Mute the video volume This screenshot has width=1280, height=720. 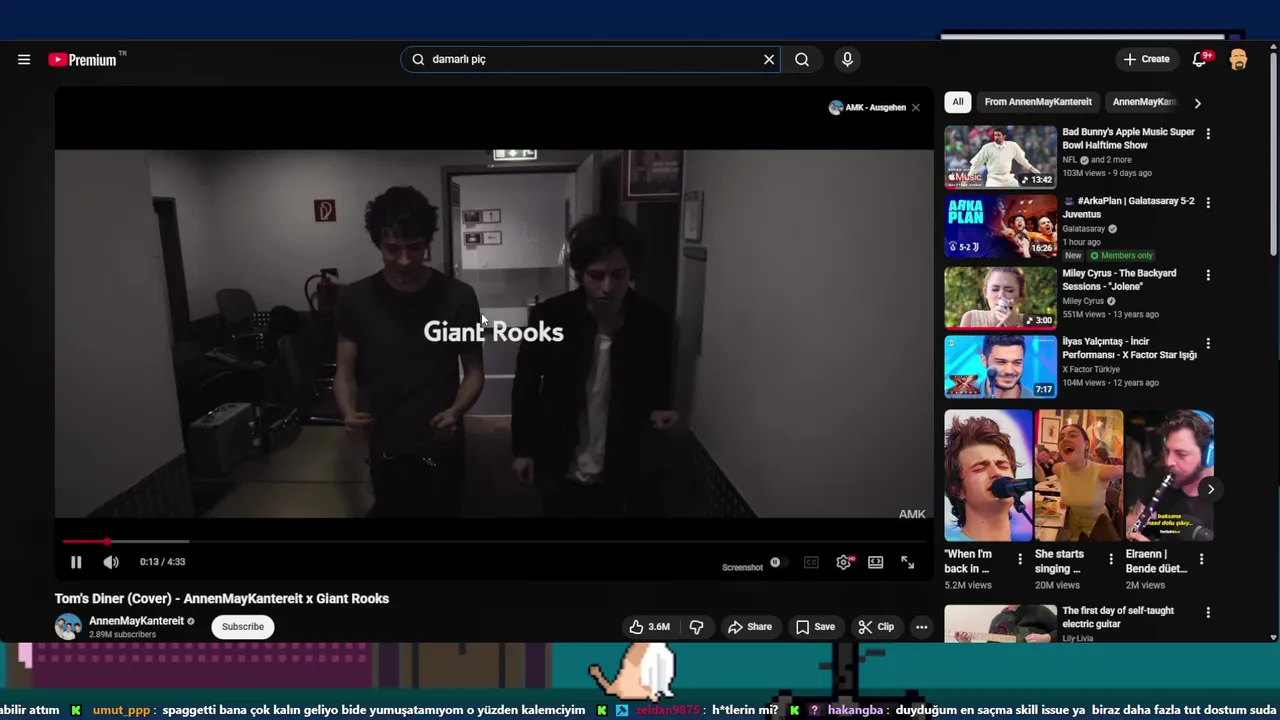[x=111, y=562]
